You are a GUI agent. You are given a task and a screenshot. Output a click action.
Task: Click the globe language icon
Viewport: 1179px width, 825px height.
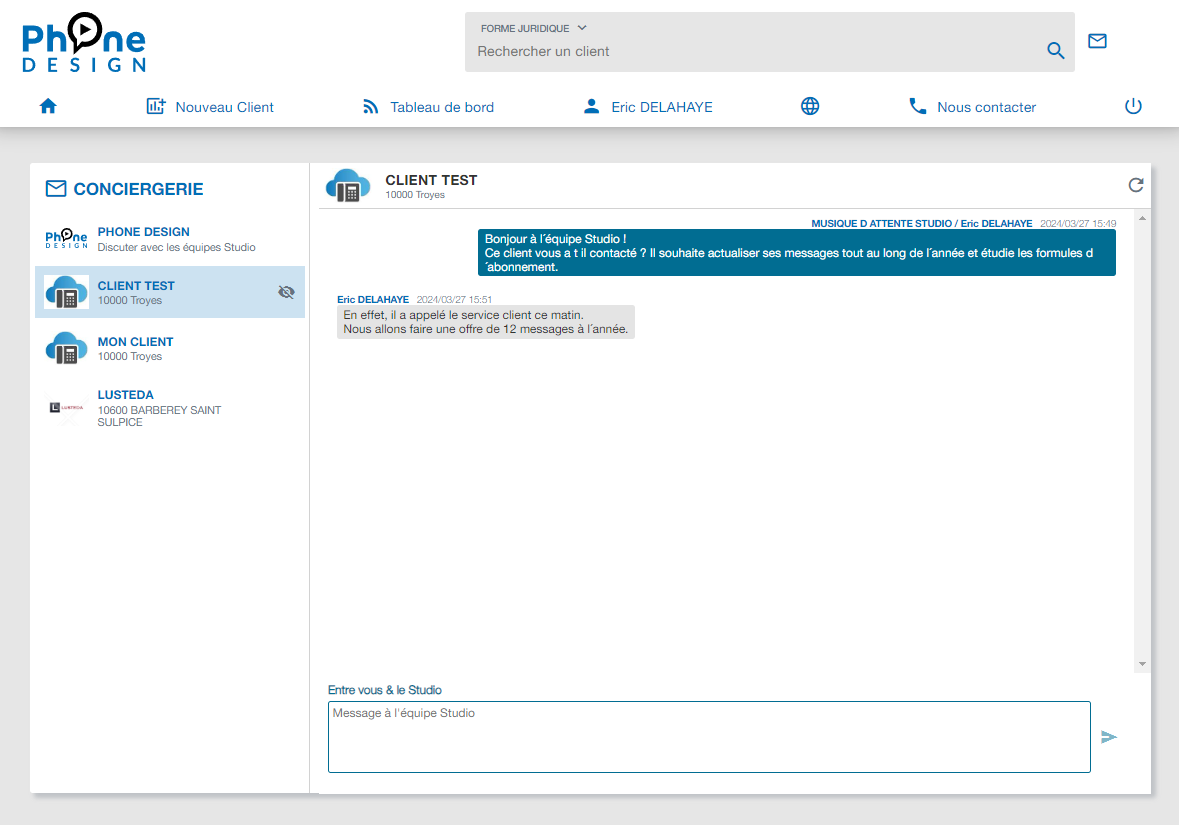[810, 106]
